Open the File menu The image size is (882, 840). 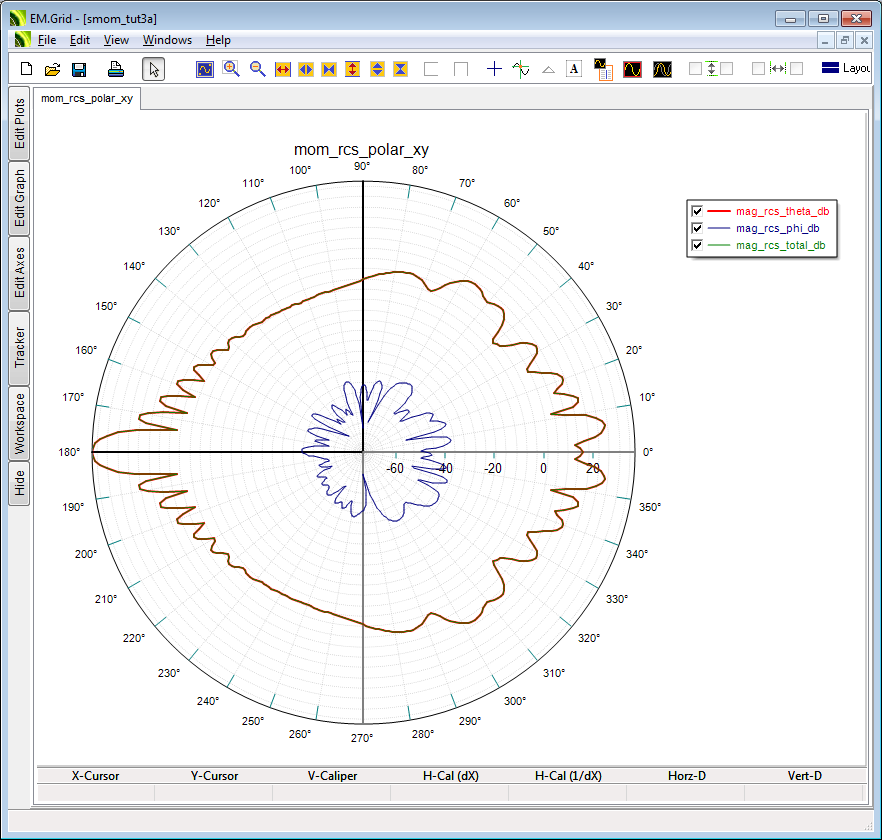coord(47,40)
